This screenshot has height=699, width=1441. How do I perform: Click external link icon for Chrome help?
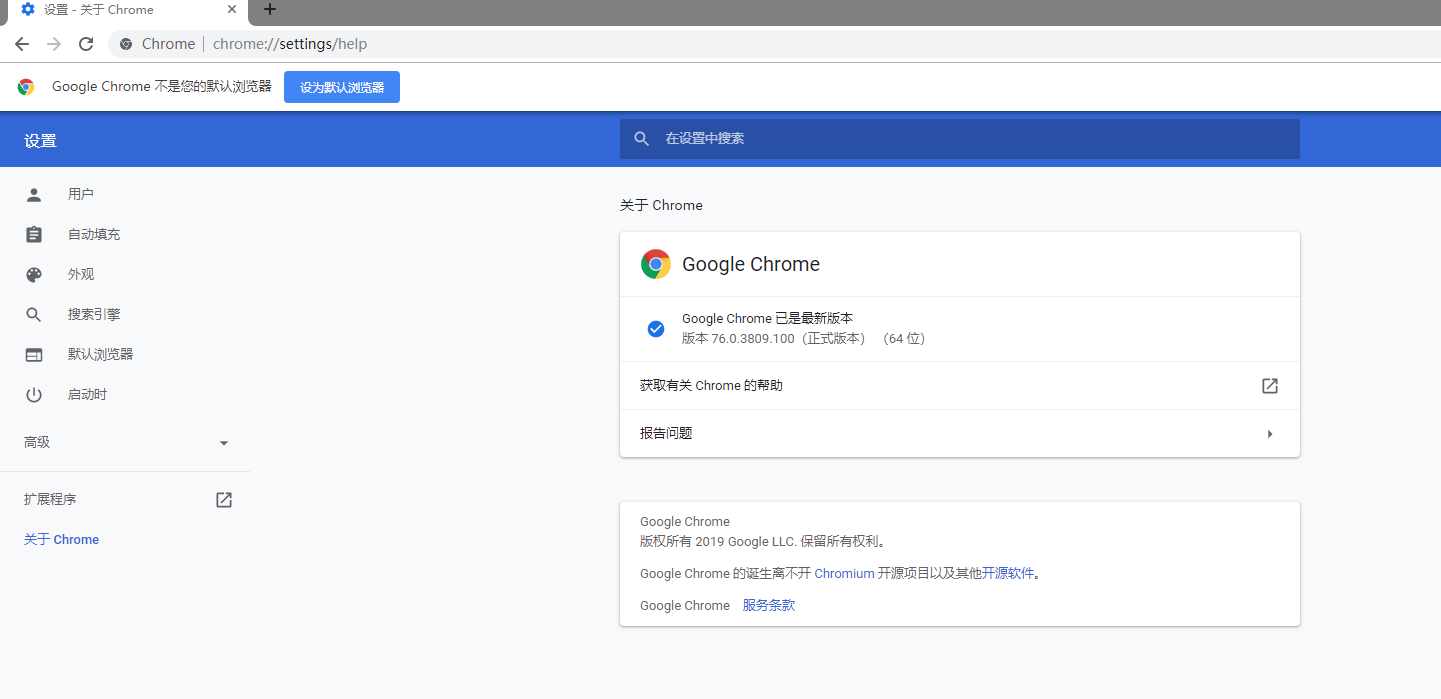tap(1270, 386)
